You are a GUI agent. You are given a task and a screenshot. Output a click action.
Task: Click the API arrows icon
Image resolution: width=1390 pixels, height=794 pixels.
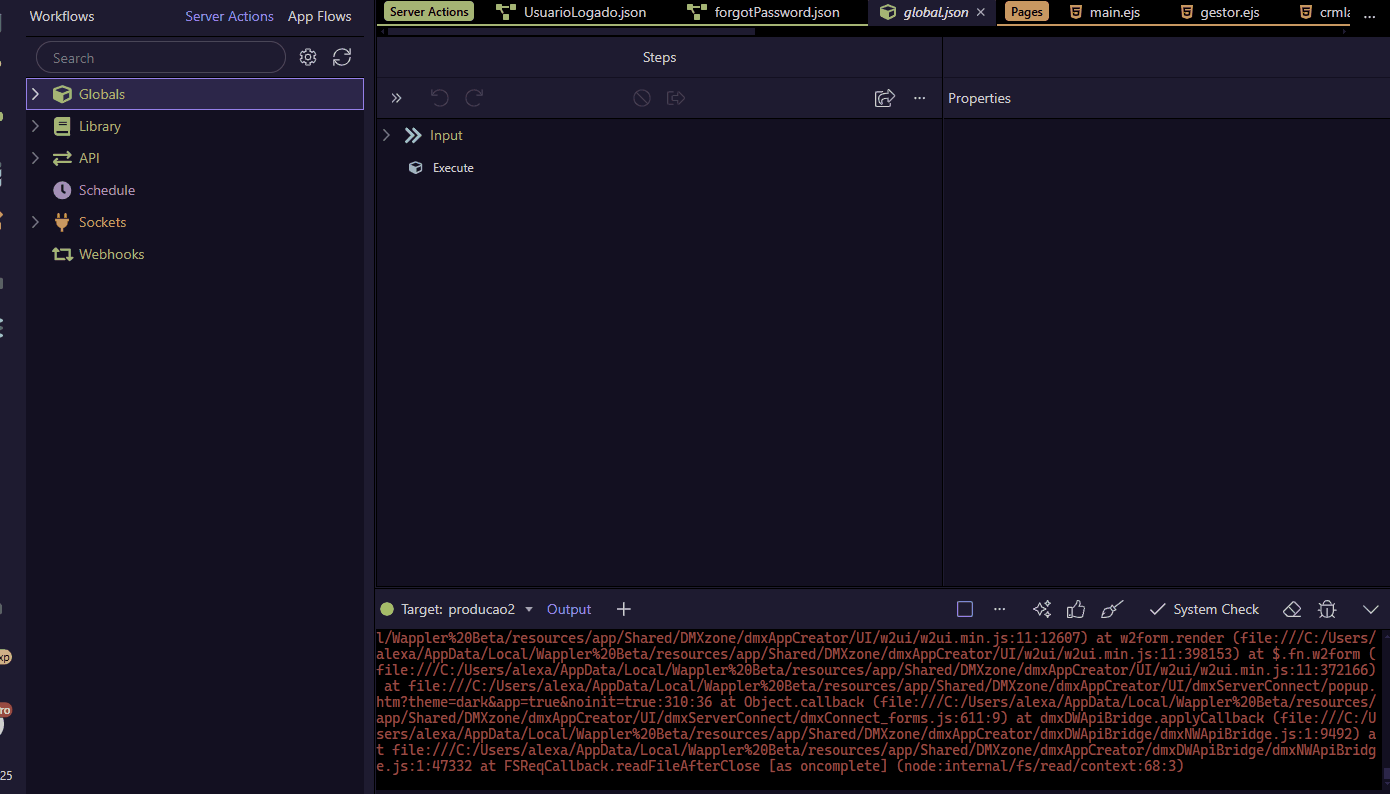62,158
